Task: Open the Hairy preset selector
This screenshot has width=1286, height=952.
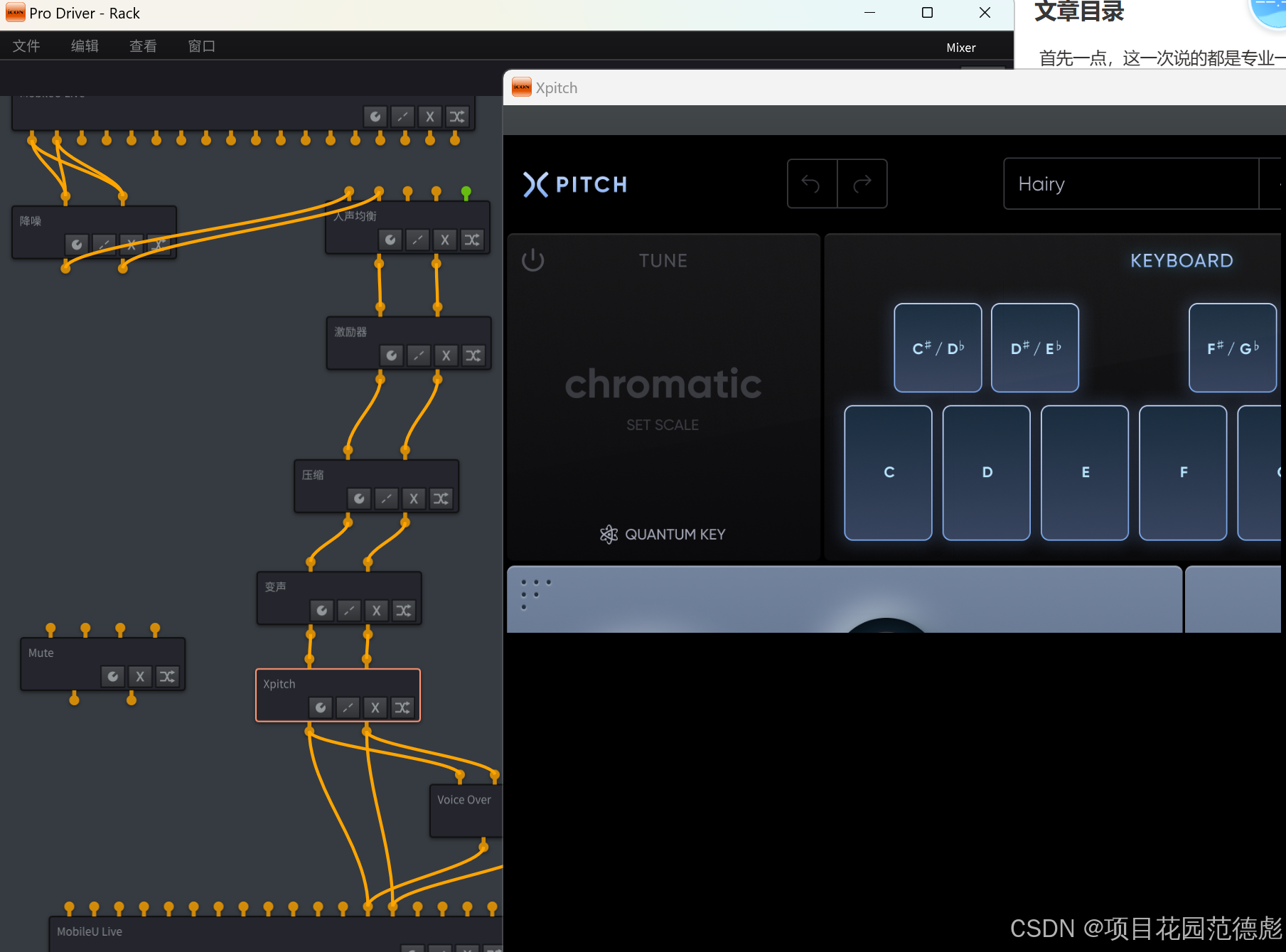Action: 1131,184
